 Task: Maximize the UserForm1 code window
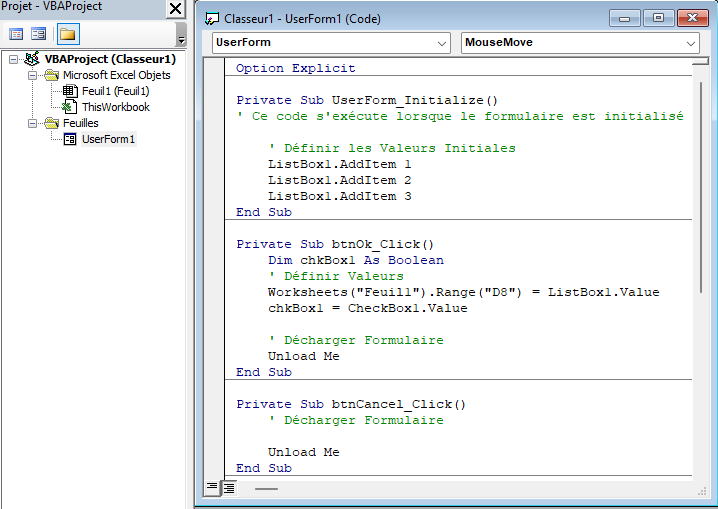658,19
